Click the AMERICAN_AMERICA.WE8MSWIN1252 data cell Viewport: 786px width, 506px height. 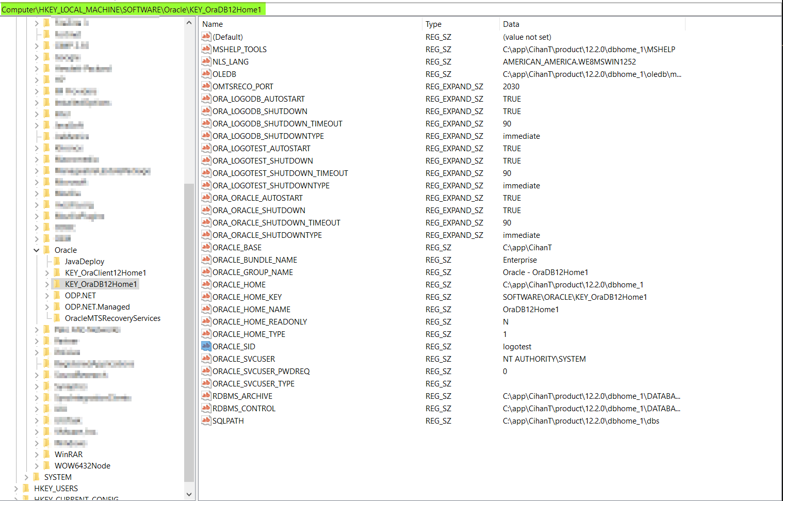569,62
